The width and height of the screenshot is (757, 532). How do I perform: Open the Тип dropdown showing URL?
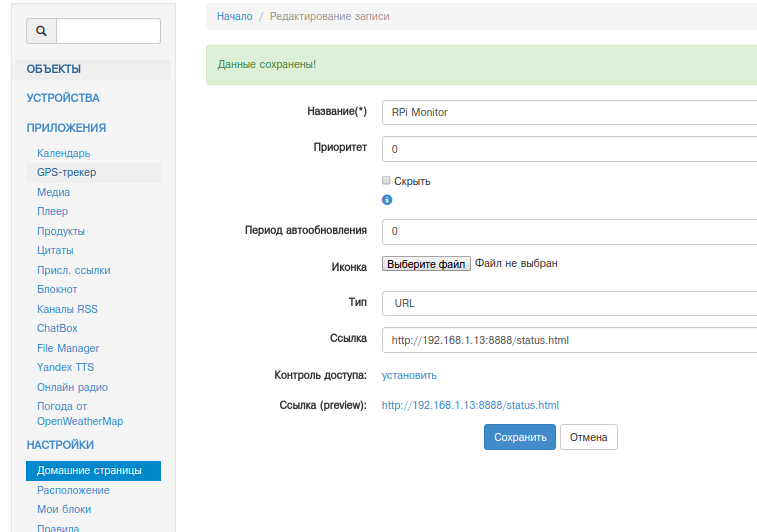click(569, 303)
